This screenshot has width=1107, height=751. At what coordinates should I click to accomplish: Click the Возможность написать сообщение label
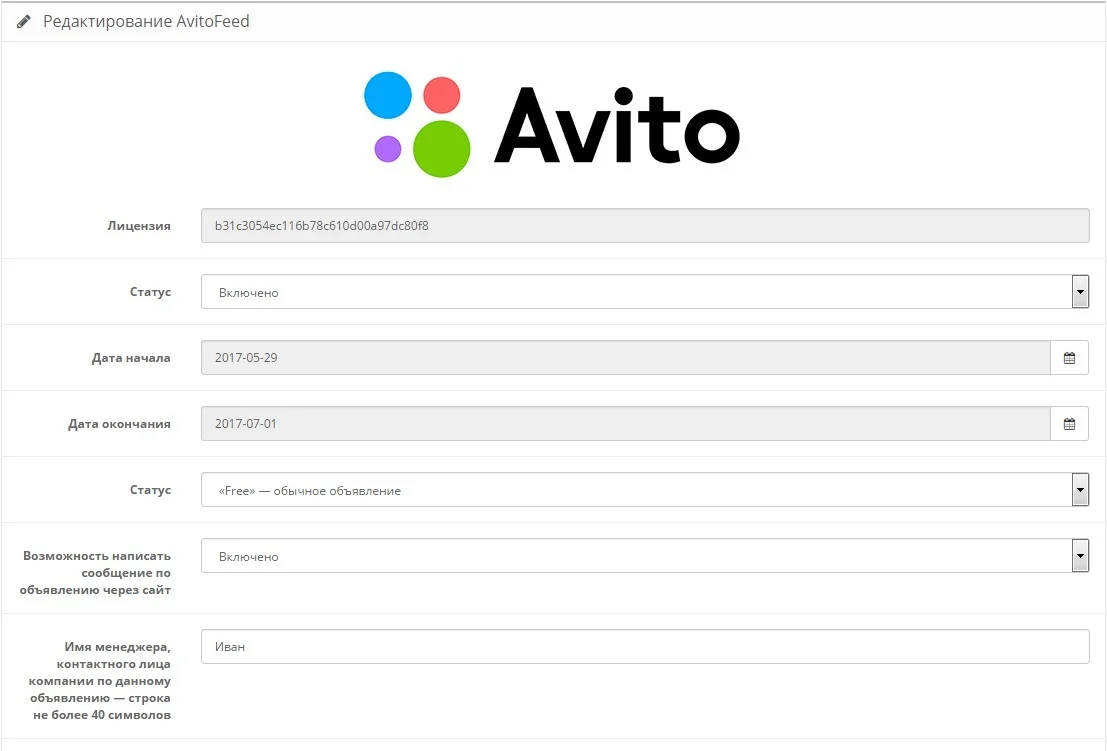point(95,572)
